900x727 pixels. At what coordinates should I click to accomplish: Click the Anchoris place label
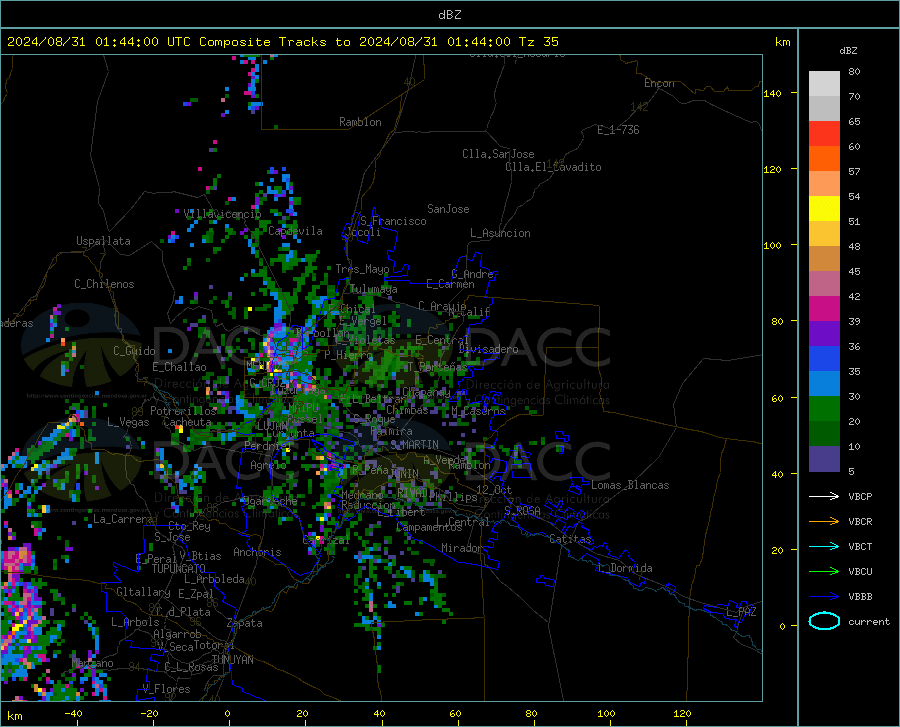coord(257,552)
